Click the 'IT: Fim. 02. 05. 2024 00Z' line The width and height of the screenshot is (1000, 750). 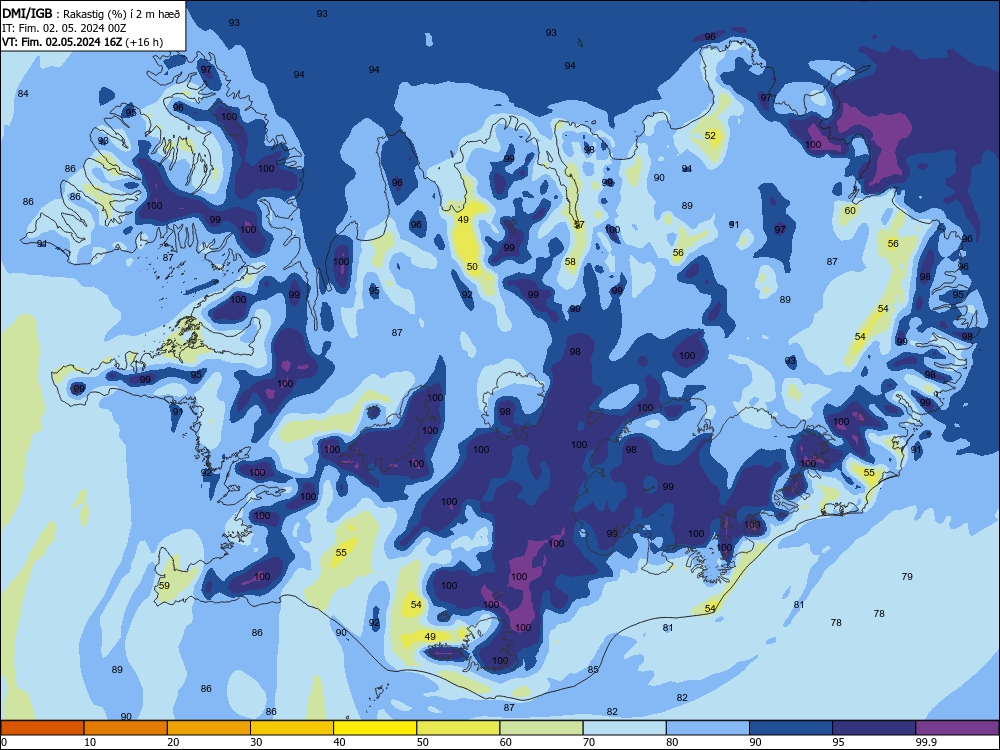coord(64,28)
